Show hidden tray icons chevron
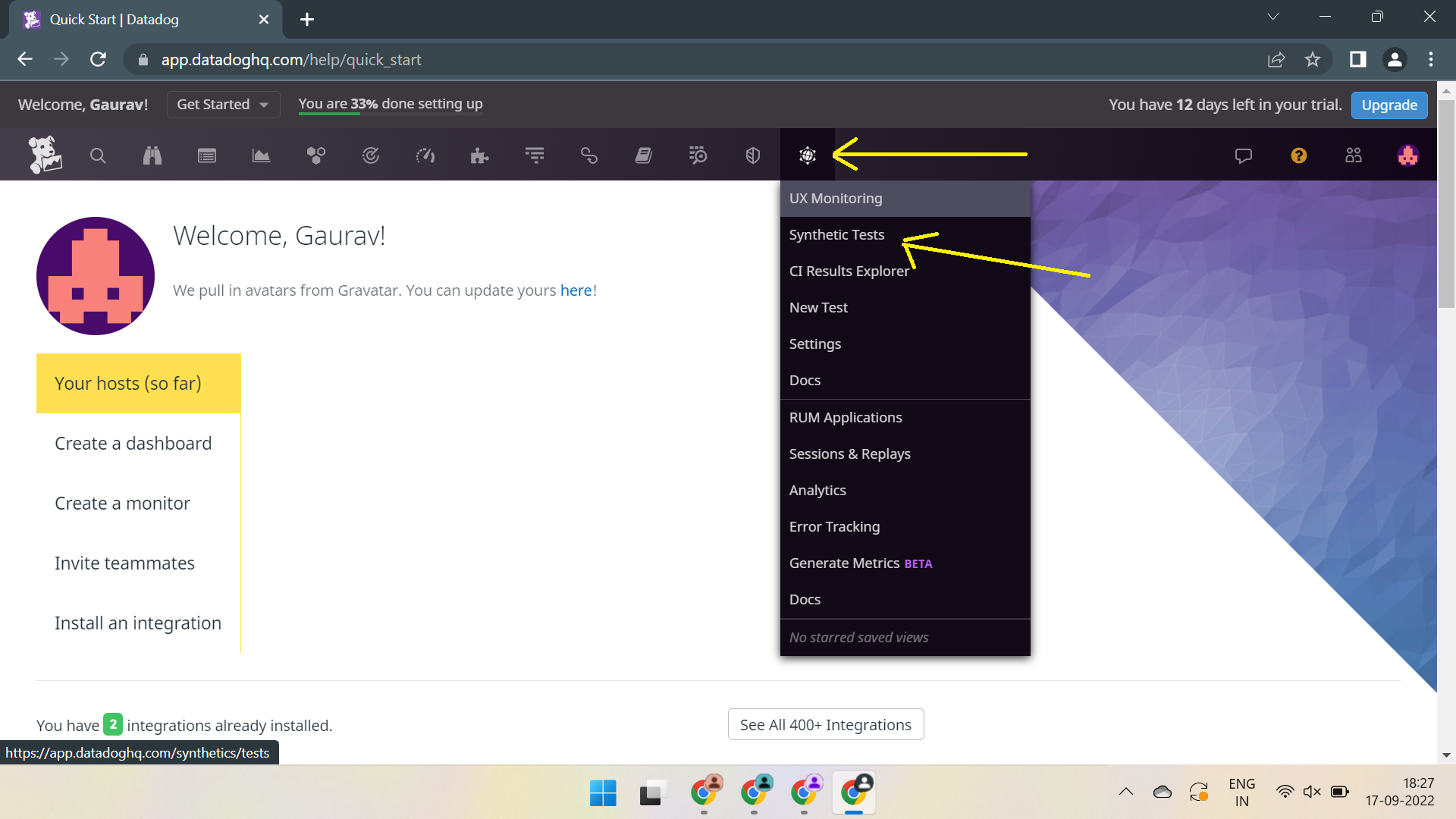The width and height of the screenshot is (1456, 819). click(1126, 792)
